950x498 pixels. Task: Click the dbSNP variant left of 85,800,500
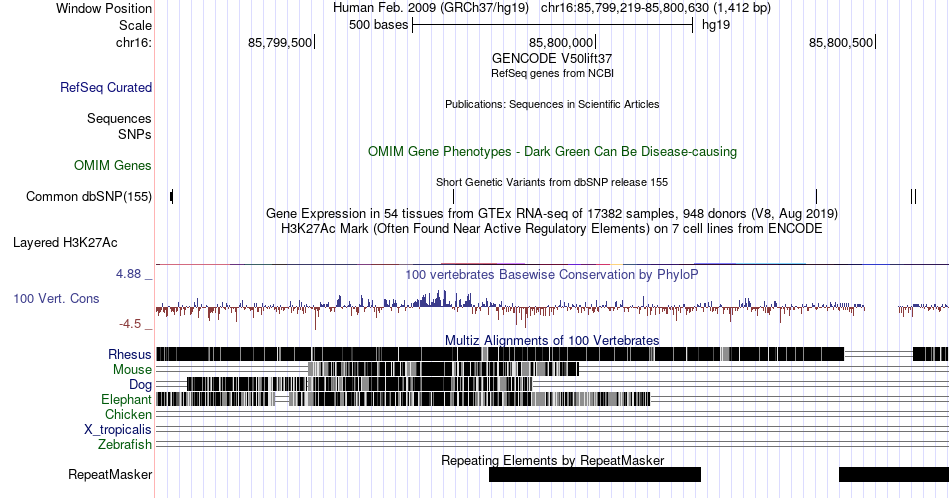(x=816, y=196)
